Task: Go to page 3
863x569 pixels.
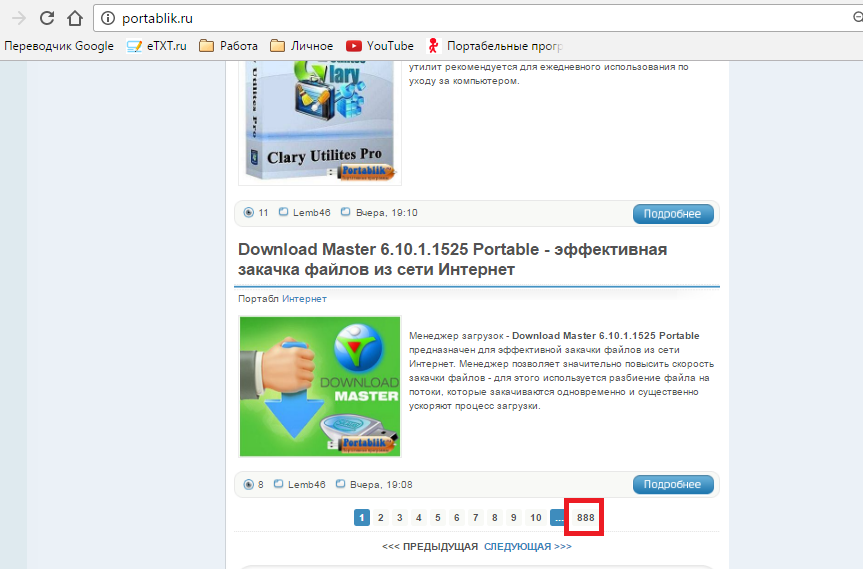Action: 400,517
